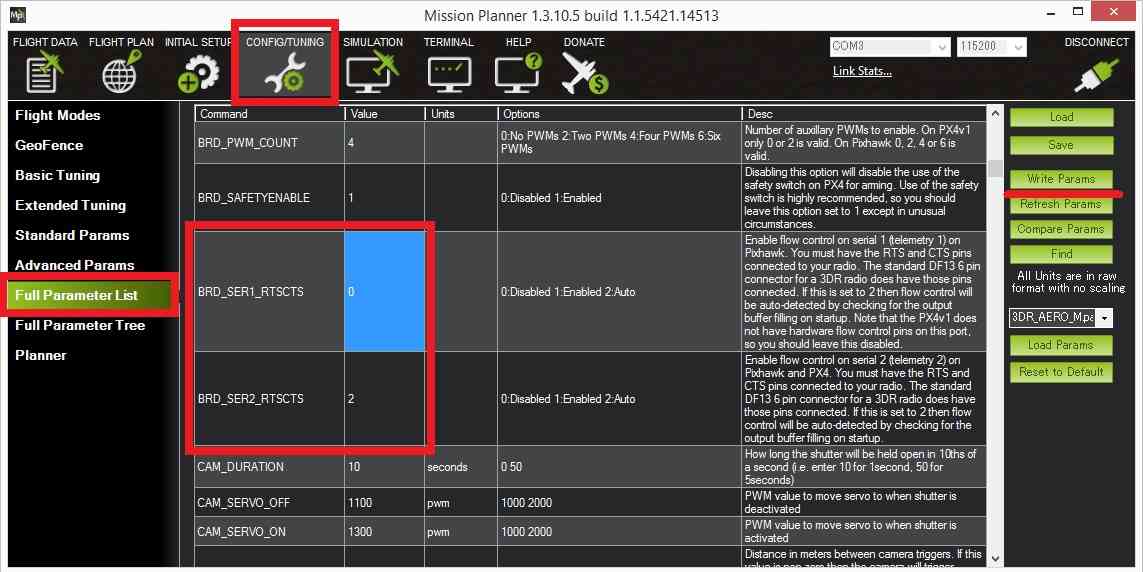1143x572 pixels.
Task: Click the Link Stats link
Action: click(862, 71)
